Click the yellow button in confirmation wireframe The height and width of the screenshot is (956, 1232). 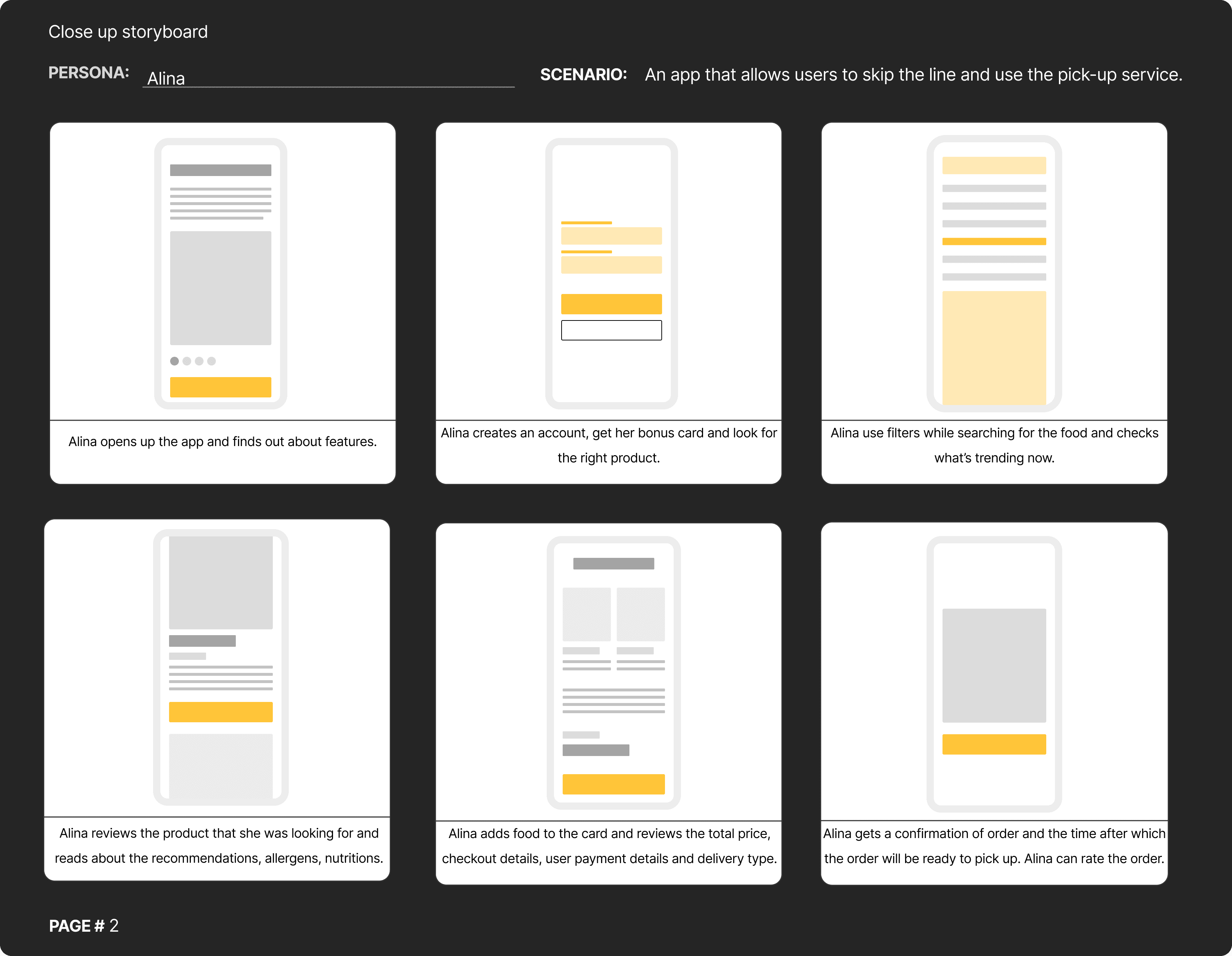[994, 744]
